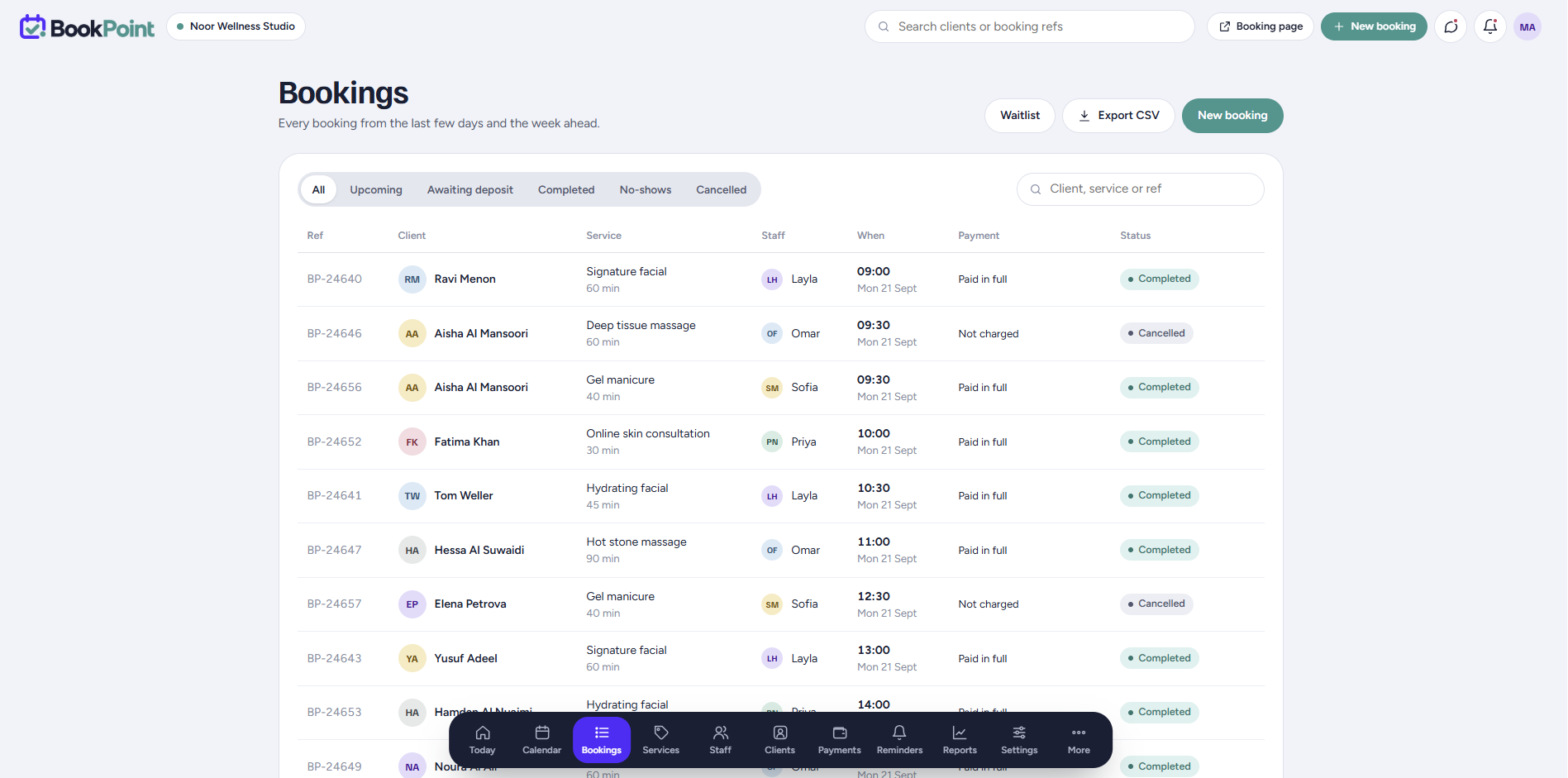Export bookings with the Export CSV button
Screen dimensions: 1568x778
1118,116
